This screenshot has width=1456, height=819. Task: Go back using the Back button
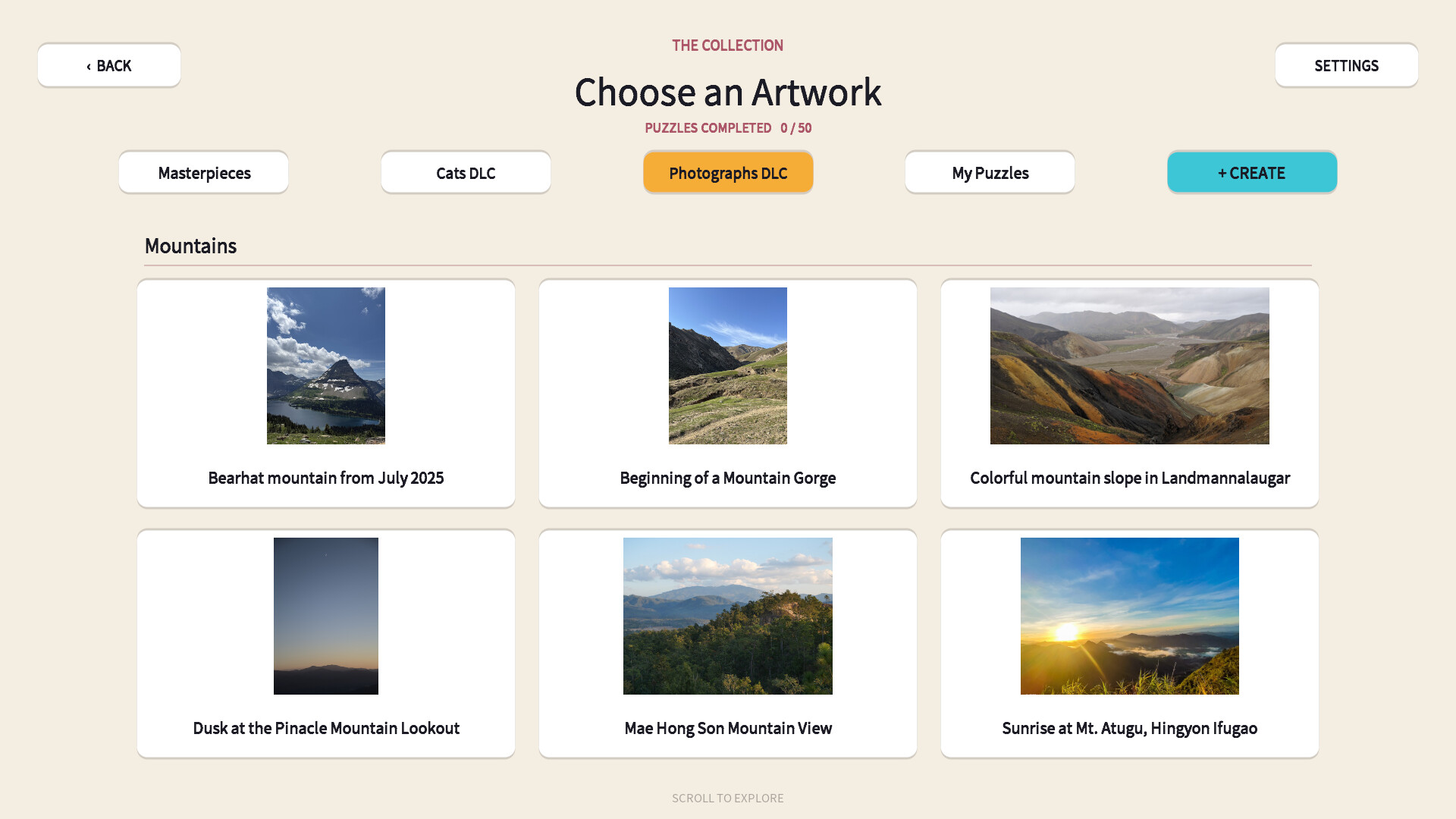tap(109, 65)
